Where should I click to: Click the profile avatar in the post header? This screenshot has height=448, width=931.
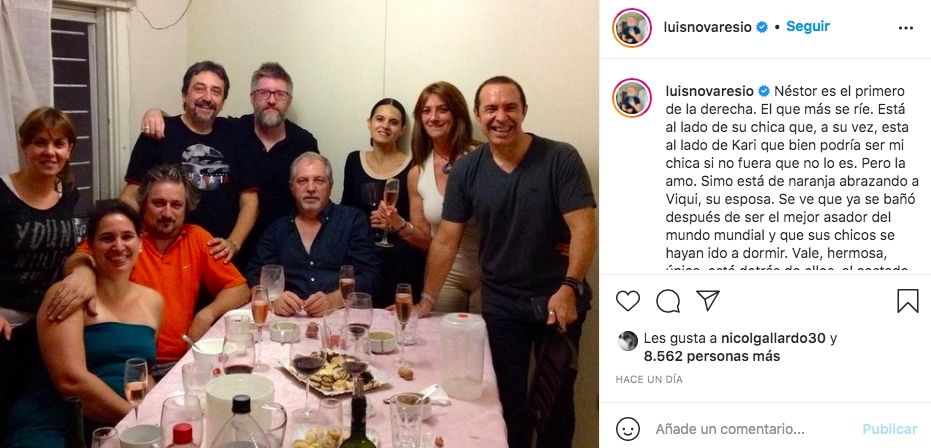(632, 27)
